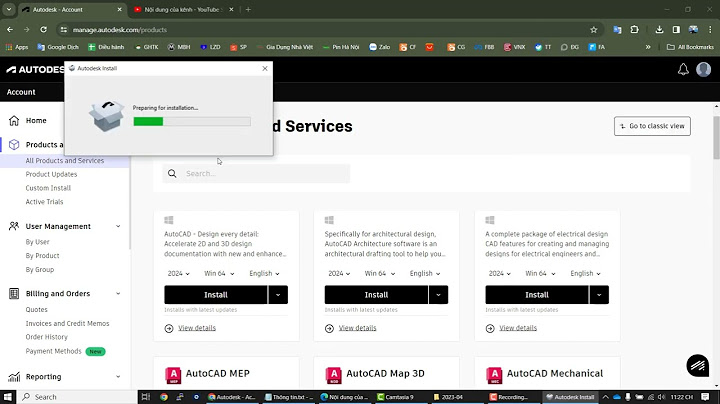Open AutoCAD Architecture English language dropdown
Screen dimensions: 720x404
pos(425,273)
